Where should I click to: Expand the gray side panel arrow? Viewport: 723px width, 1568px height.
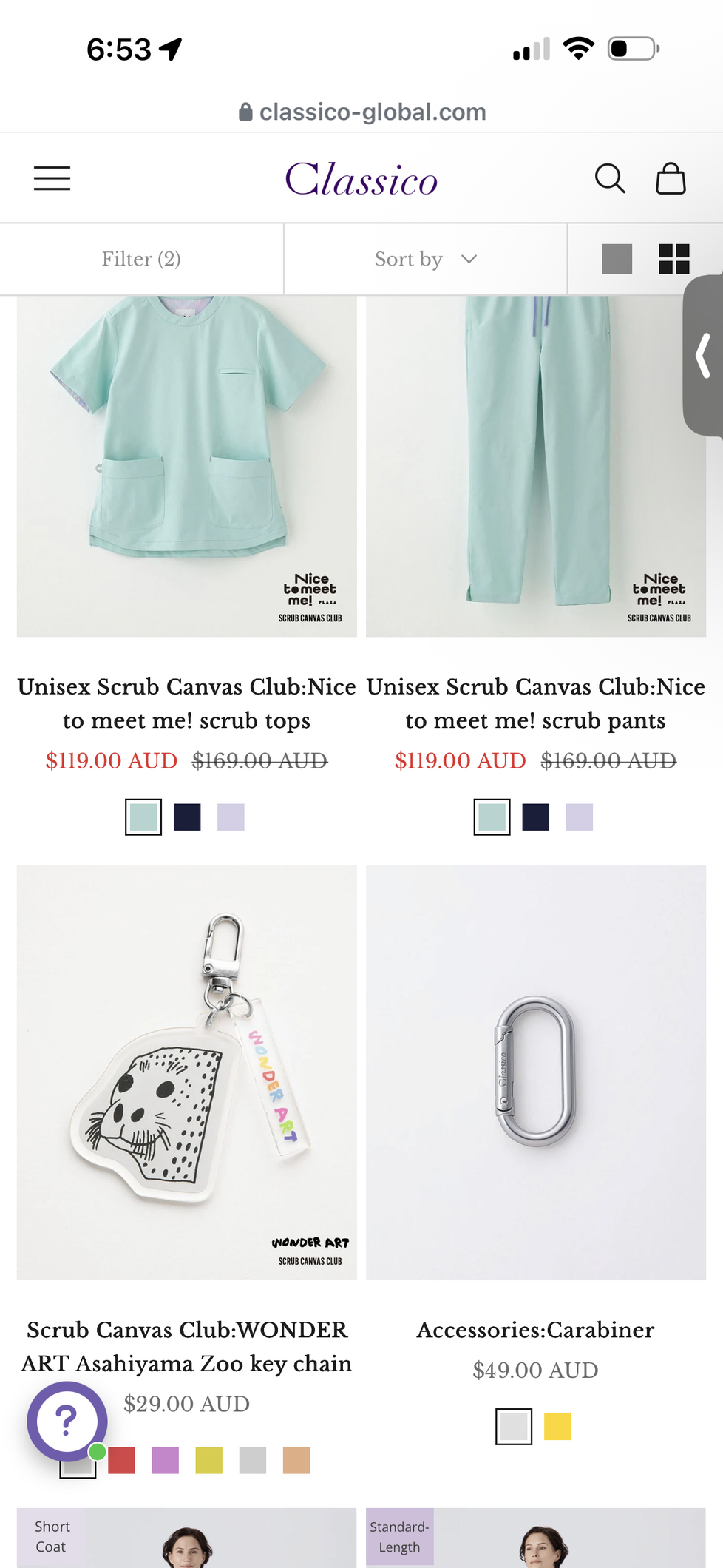pyautogui.click(x=703, y=356)
